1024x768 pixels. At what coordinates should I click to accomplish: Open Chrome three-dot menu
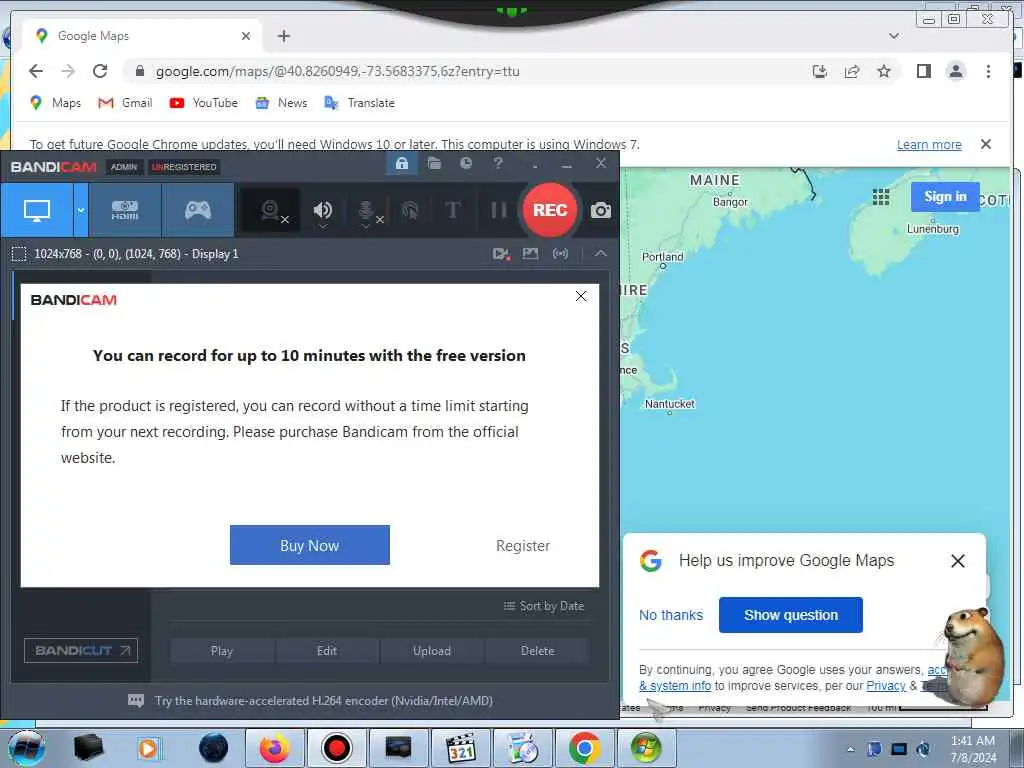pyautogui.click(x=988, y=71)
